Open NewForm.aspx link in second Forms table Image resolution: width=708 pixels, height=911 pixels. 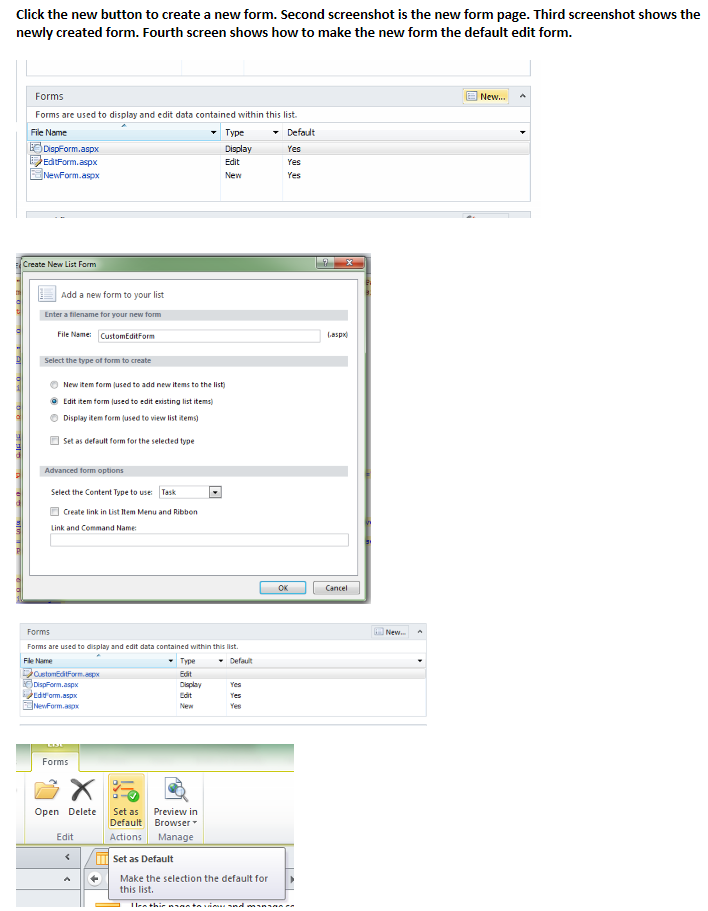point(56,706)
